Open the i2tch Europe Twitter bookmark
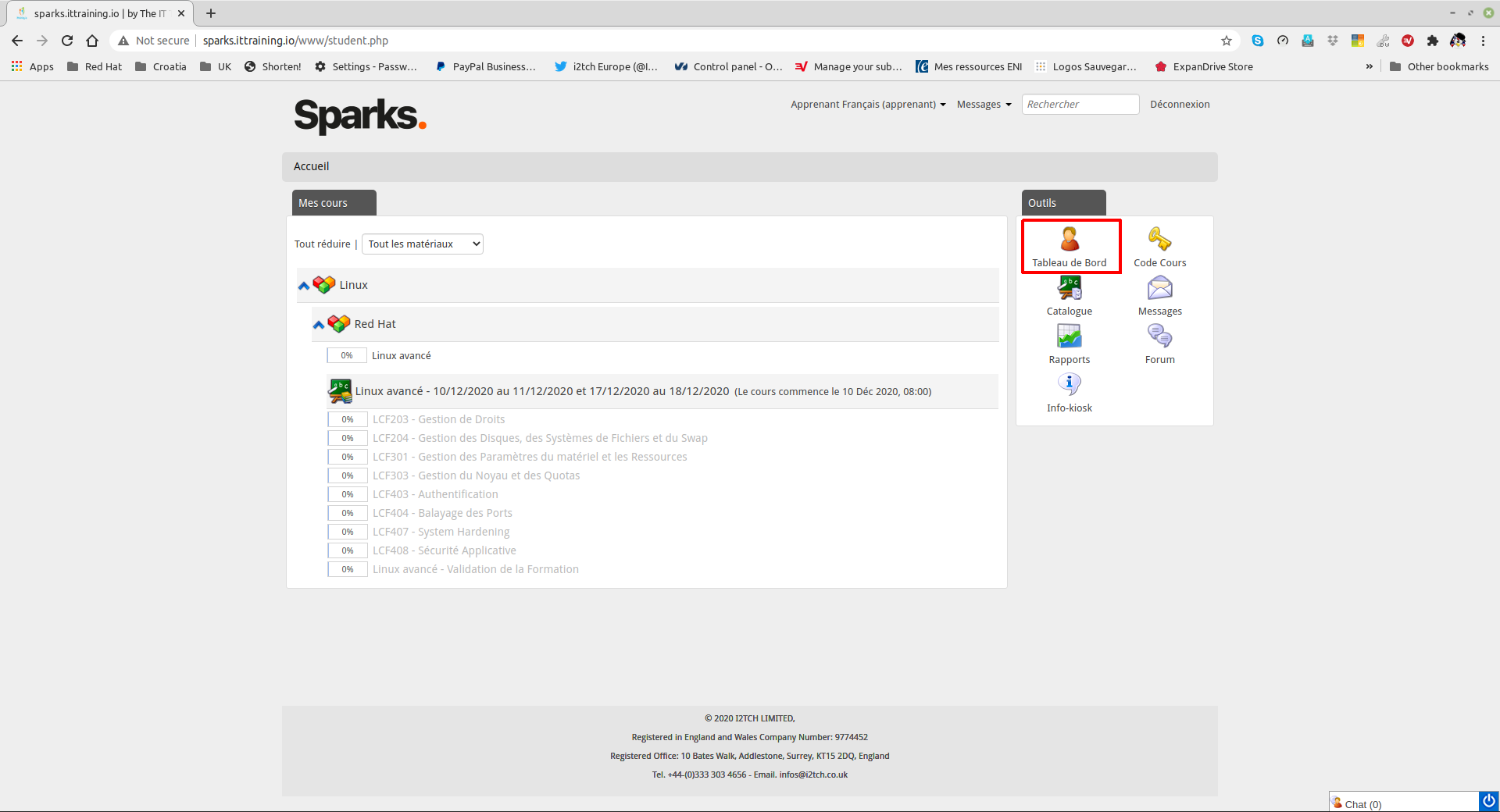1500x812 pixels. click(606, 66)
